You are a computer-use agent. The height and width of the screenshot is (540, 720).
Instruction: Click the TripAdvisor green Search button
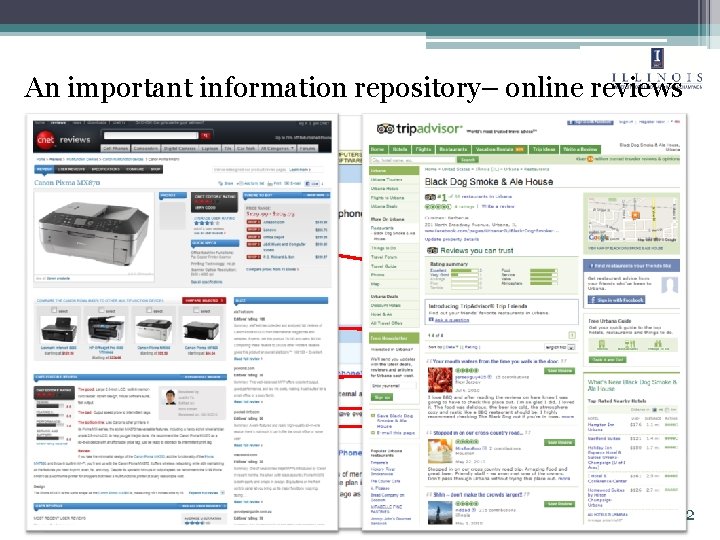[467, 160]
